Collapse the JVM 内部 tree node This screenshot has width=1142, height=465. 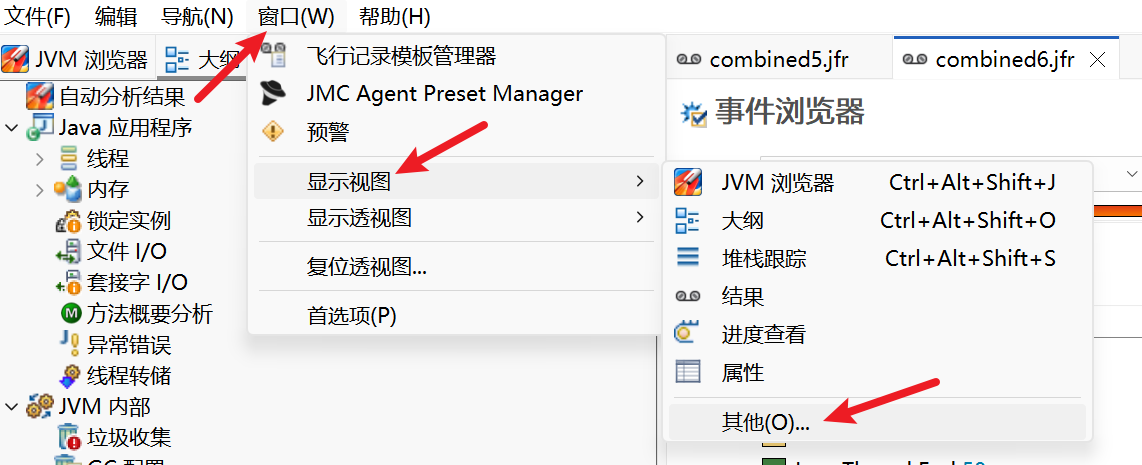coord(12,407)
